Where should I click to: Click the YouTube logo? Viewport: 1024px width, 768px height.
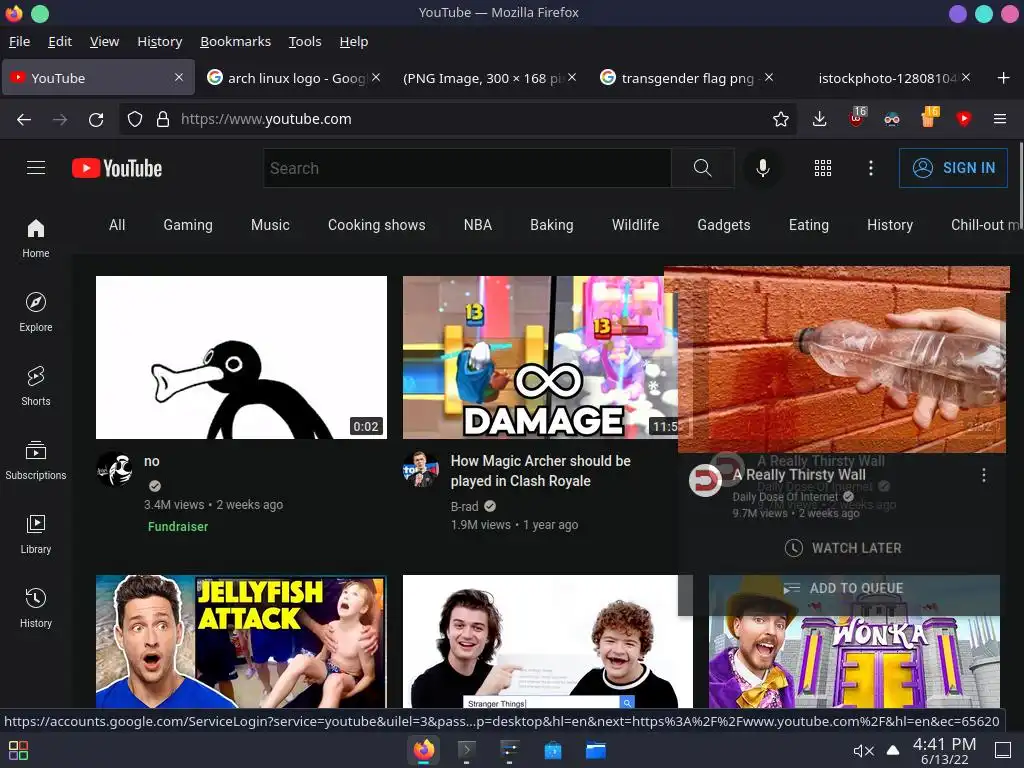click(117, 168)
